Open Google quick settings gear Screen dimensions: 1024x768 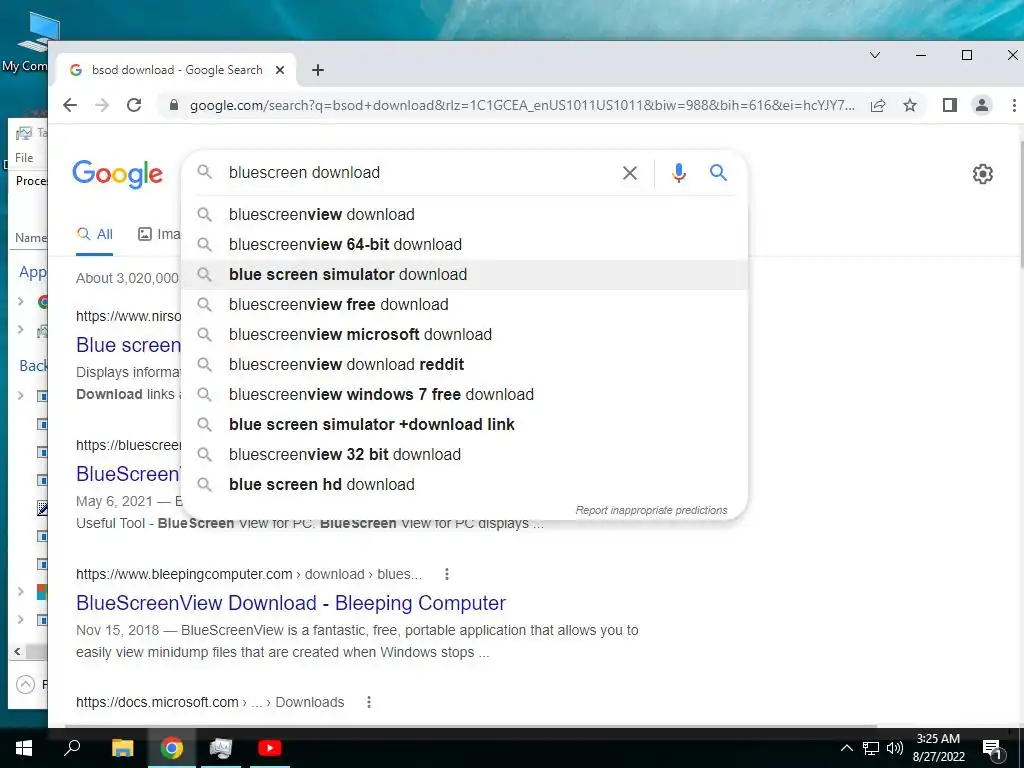tap(983, 174)
